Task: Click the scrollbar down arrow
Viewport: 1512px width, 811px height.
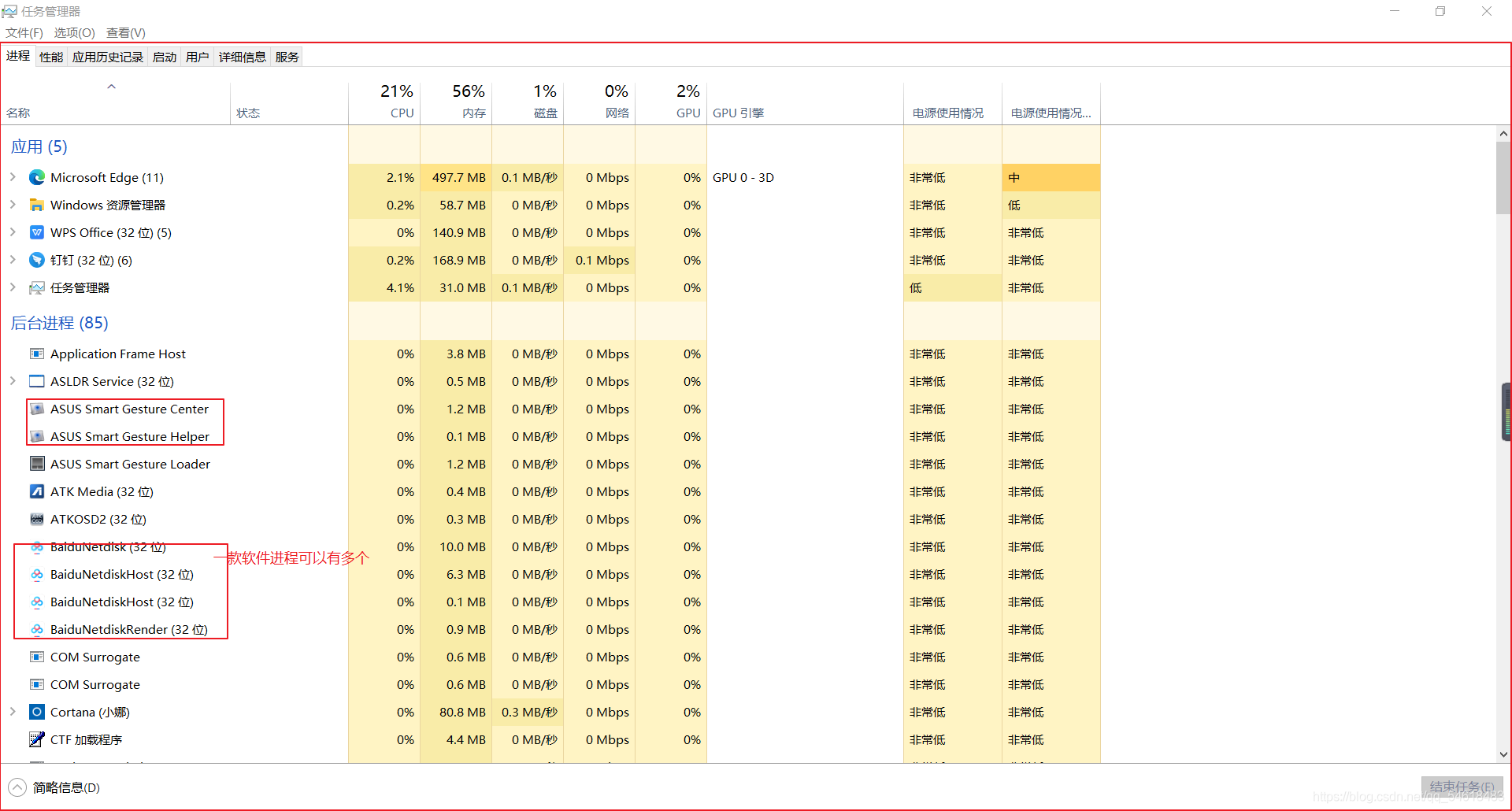Action: click(x=1503, y=754)
